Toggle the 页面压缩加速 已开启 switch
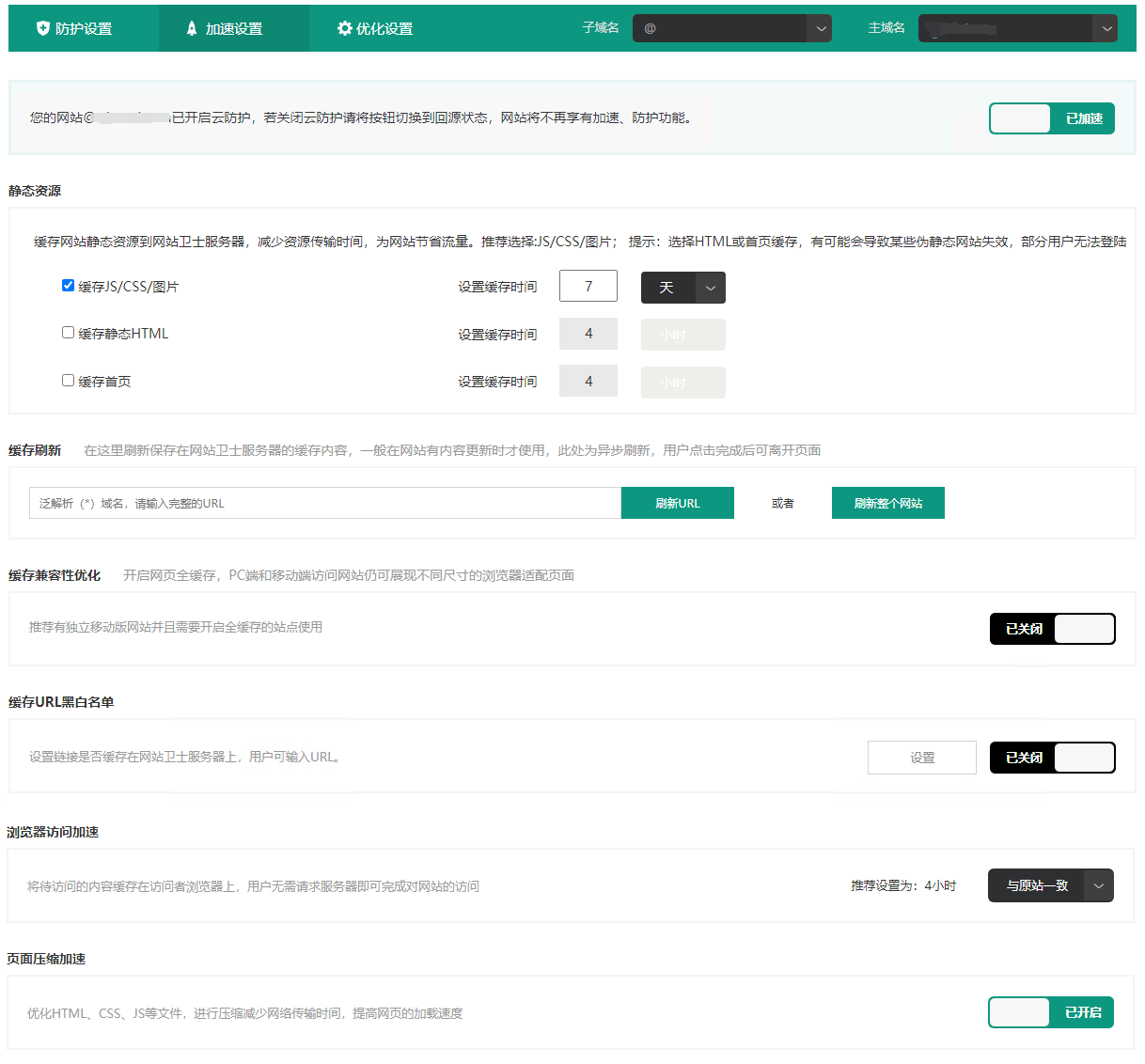The image size is (1145, 1064). [x=1051, y=1012]
